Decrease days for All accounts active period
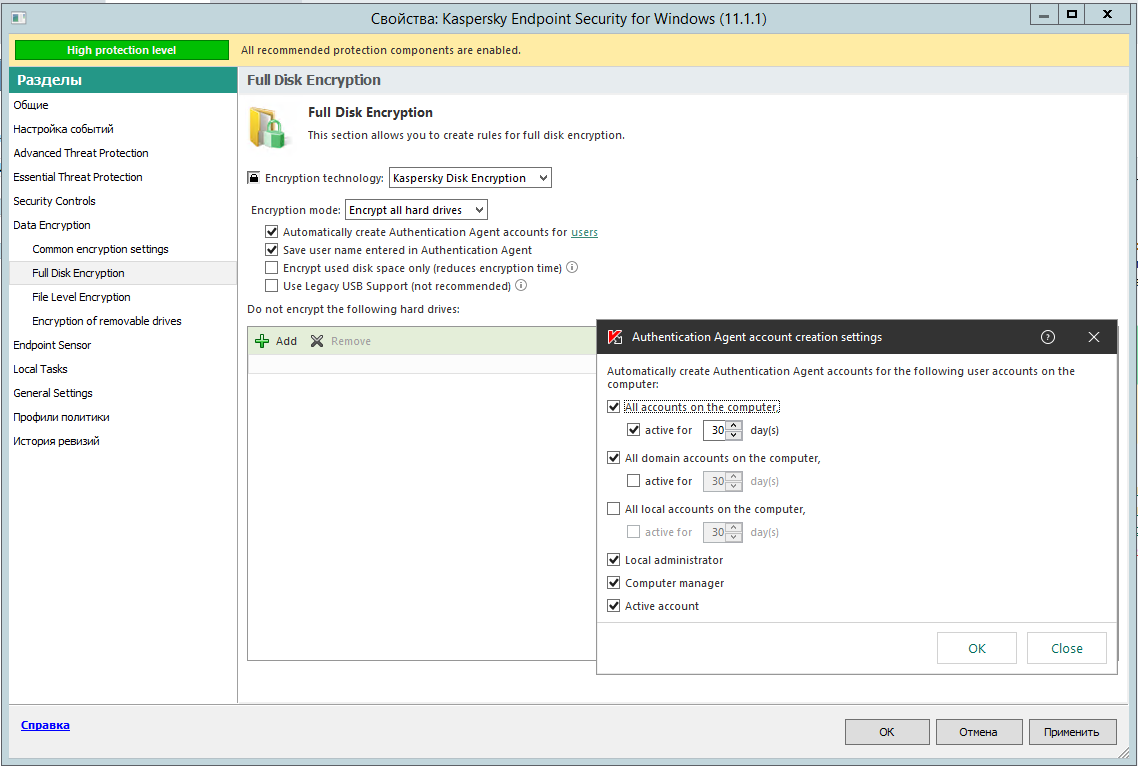 click(734, 435)
